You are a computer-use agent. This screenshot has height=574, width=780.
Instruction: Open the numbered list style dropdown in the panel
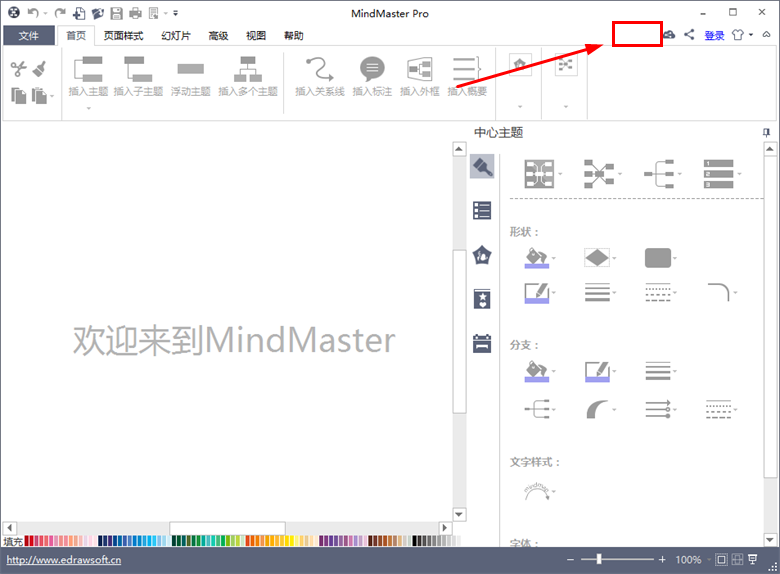point(722,174)
